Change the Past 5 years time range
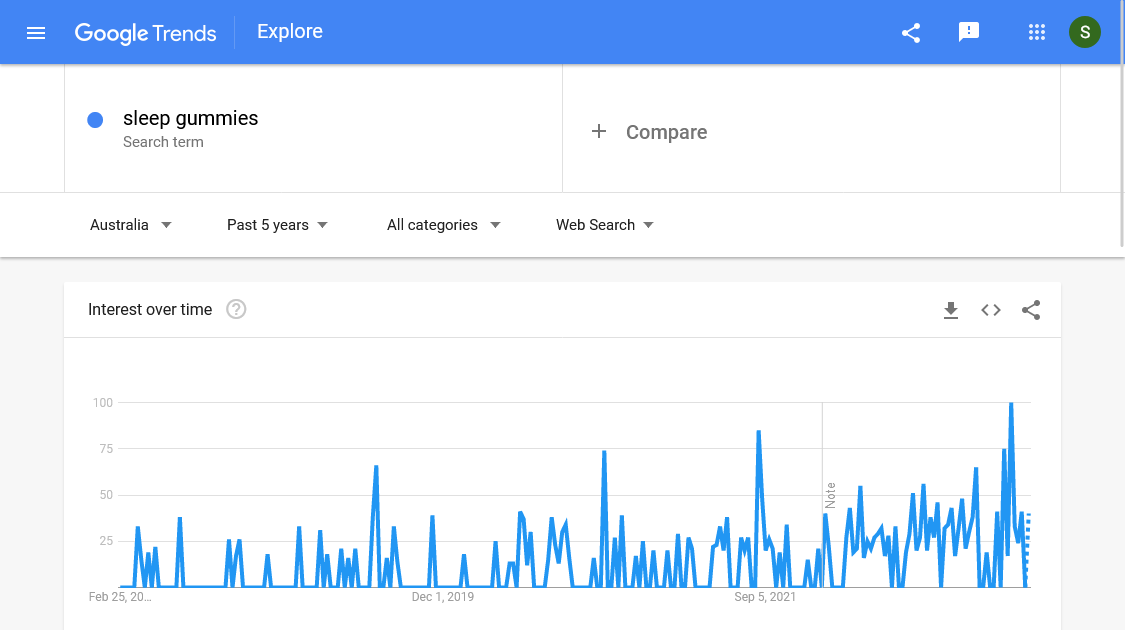Viewport: 1125px width, 630px height. (277, 225)
